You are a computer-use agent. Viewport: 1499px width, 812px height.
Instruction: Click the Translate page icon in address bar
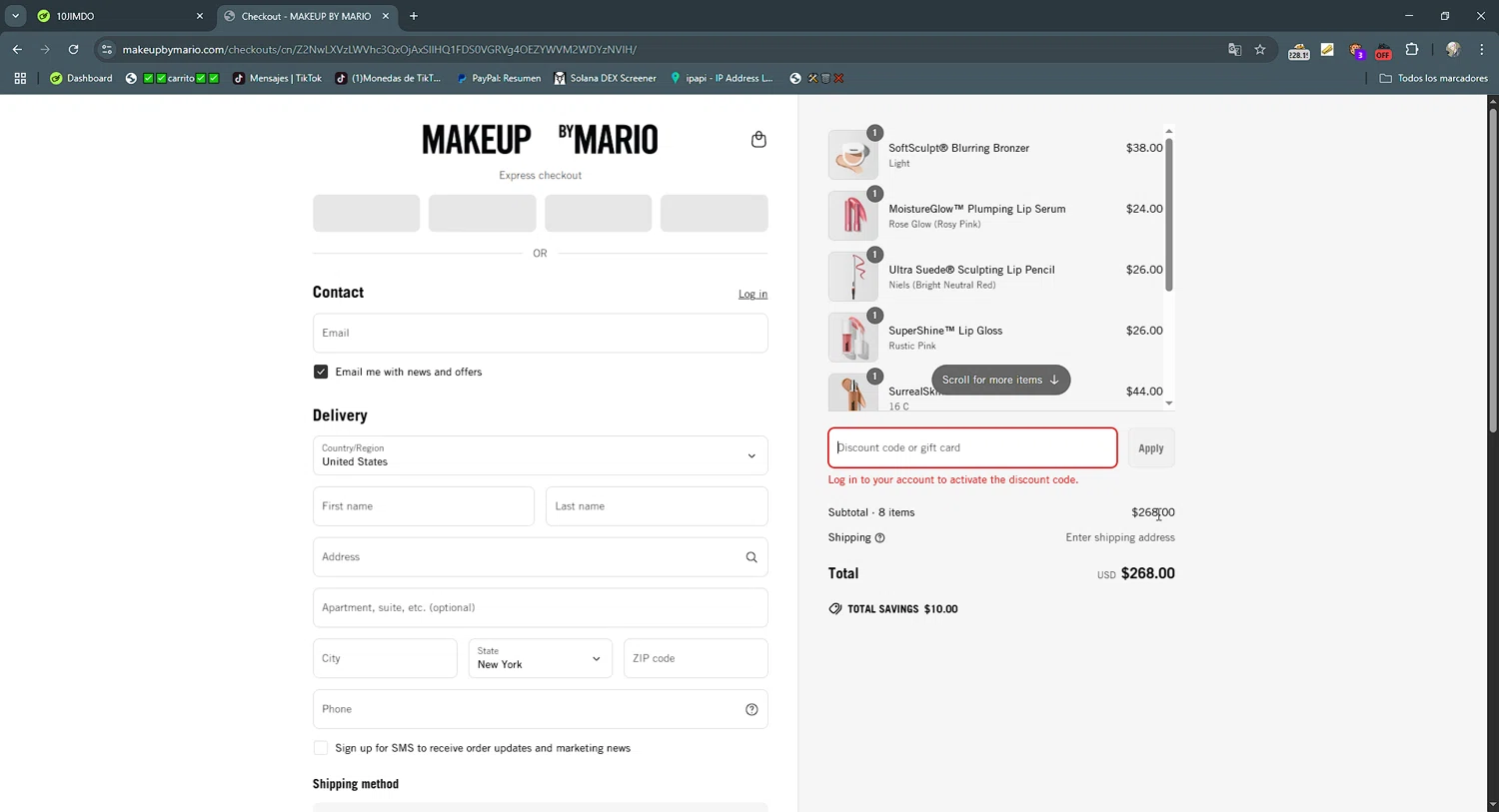point(1234,49)
